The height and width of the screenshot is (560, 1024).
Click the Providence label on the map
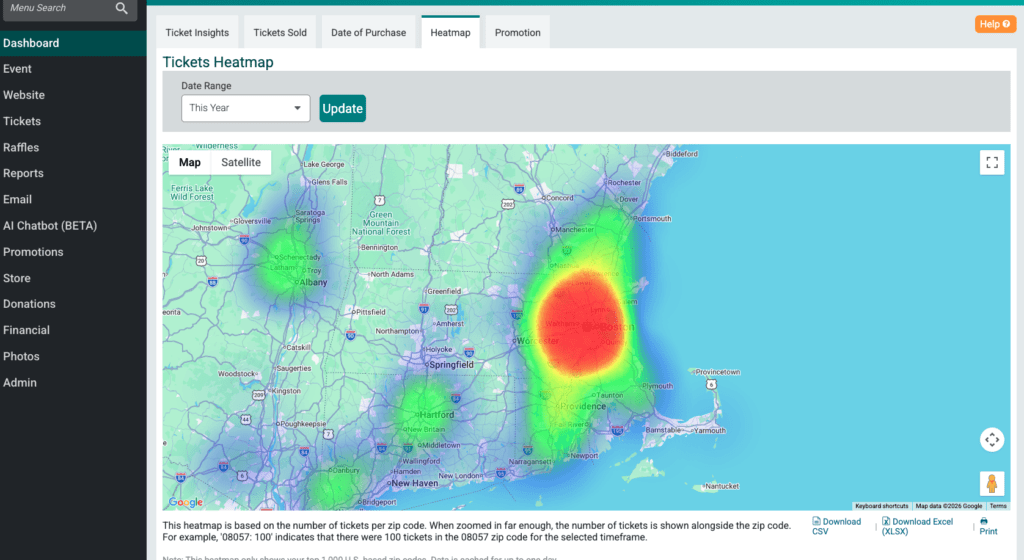(583, 406)
